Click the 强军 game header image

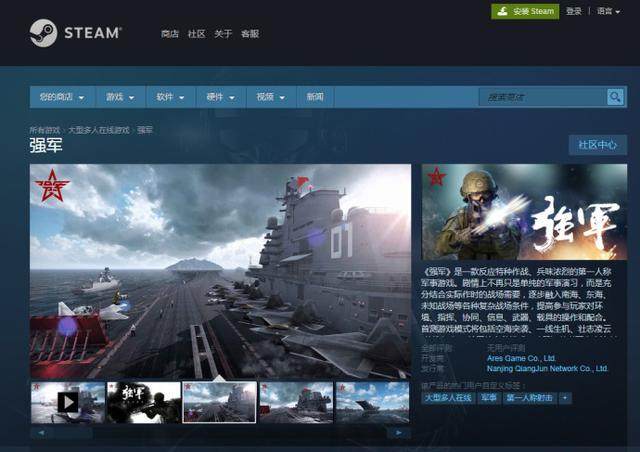(524, 212)
